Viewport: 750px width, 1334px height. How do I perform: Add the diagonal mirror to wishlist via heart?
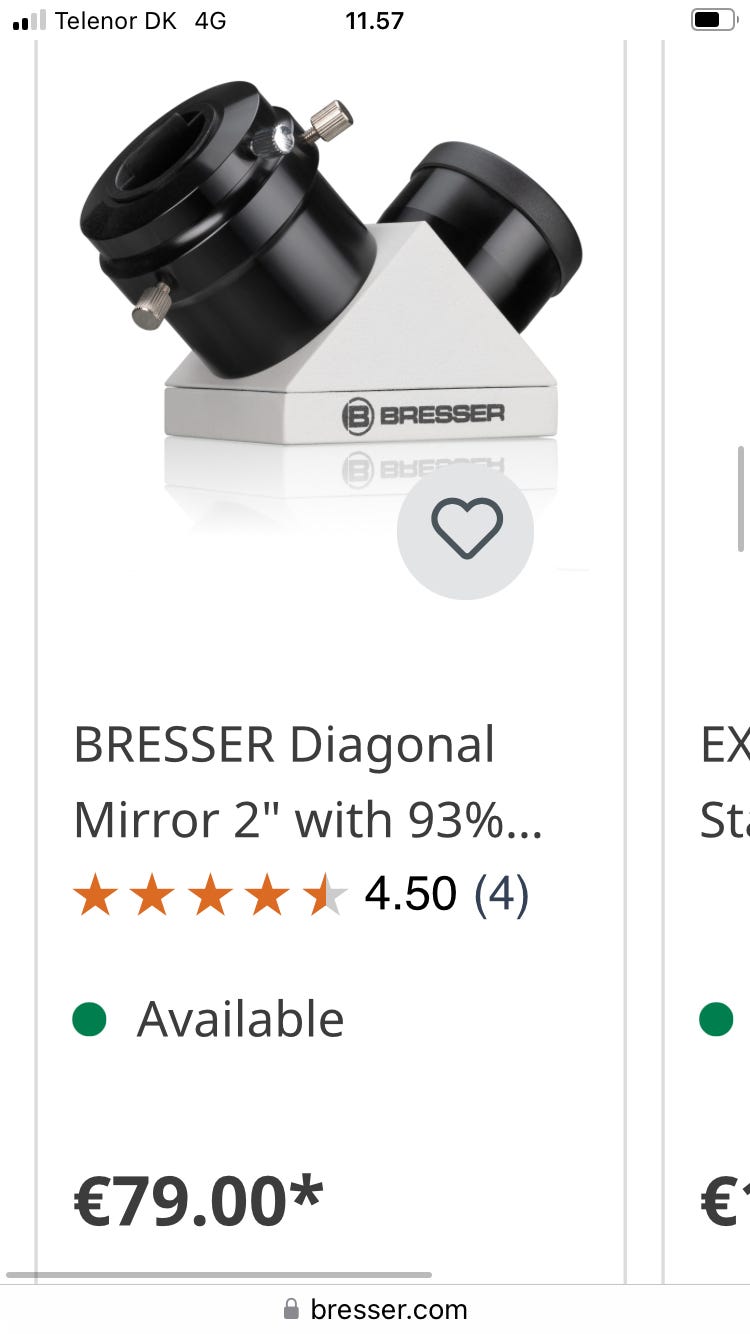pyautogui.click(x=466, y=531)
